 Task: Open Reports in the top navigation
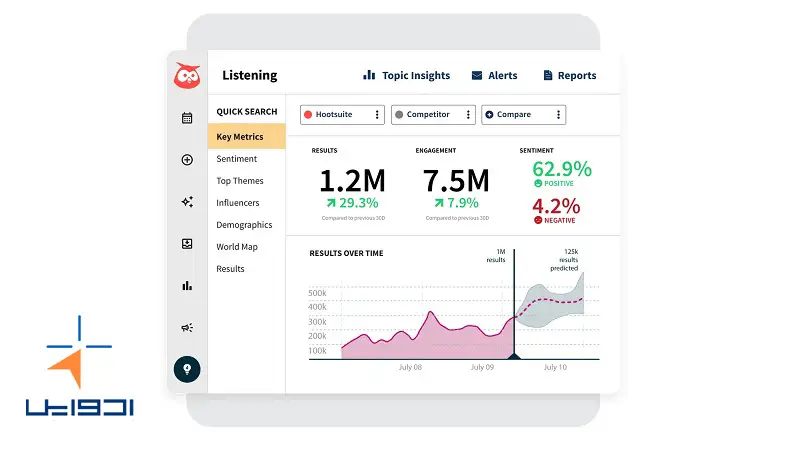coord(569,75)
